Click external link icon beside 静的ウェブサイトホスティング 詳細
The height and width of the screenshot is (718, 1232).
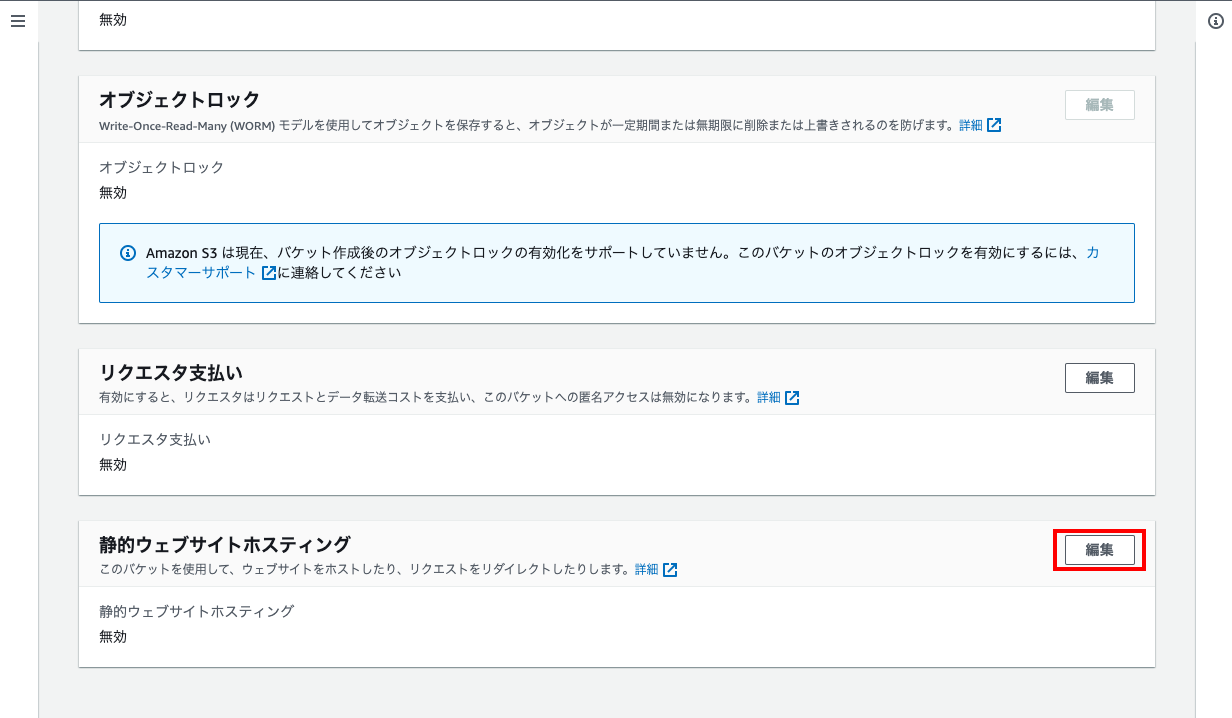click(x=670, y=570)
